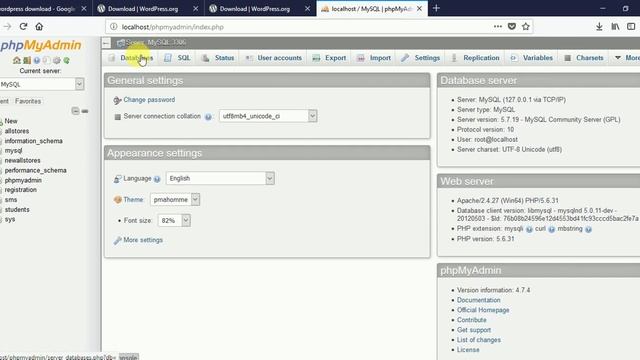Click the Server MySQL breadcrumb link

click(156, 42)
